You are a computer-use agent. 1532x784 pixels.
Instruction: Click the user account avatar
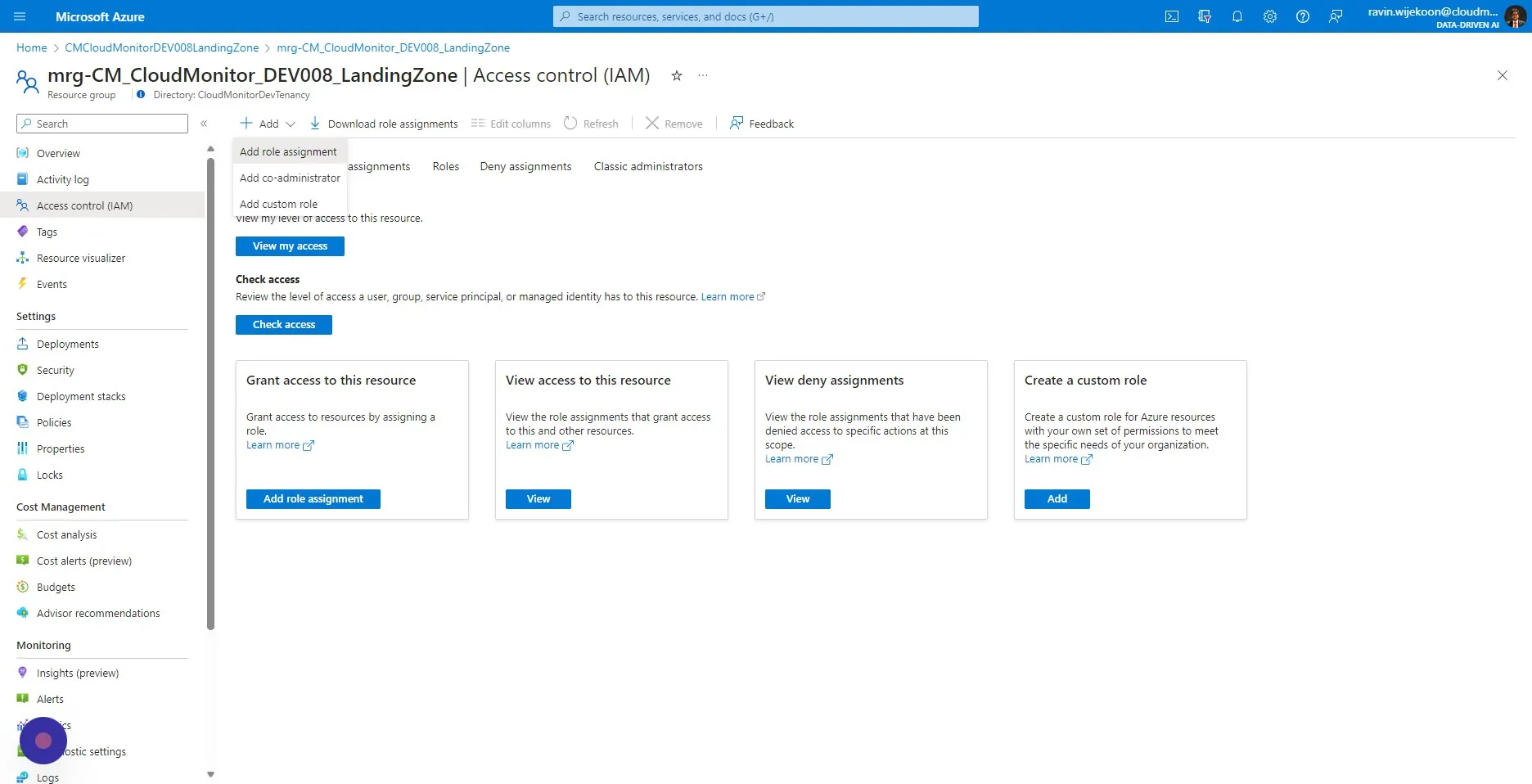(1515, 16)
